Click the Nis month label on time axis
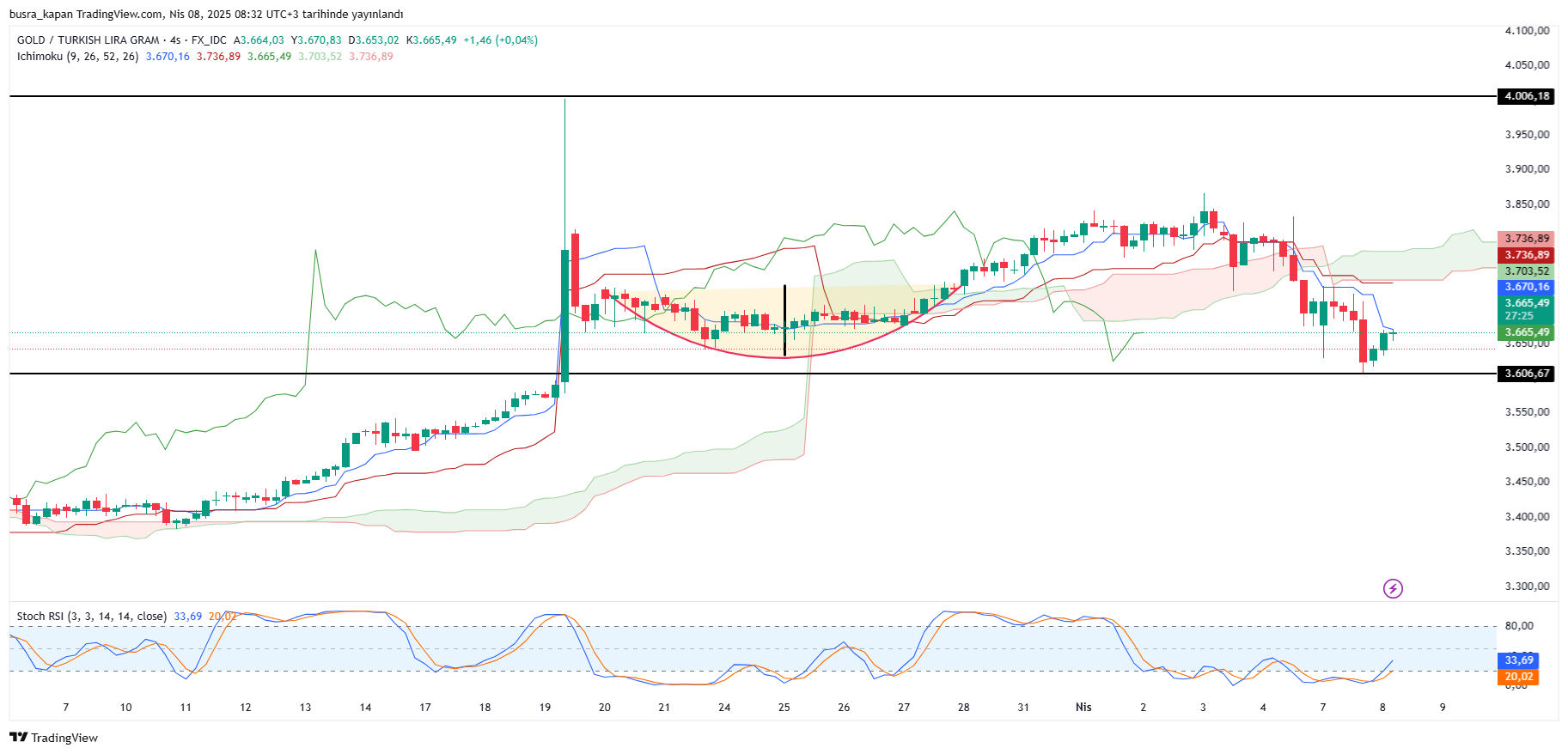The width and height of the screenshot is (1568, 754). tap(1083, 708)
